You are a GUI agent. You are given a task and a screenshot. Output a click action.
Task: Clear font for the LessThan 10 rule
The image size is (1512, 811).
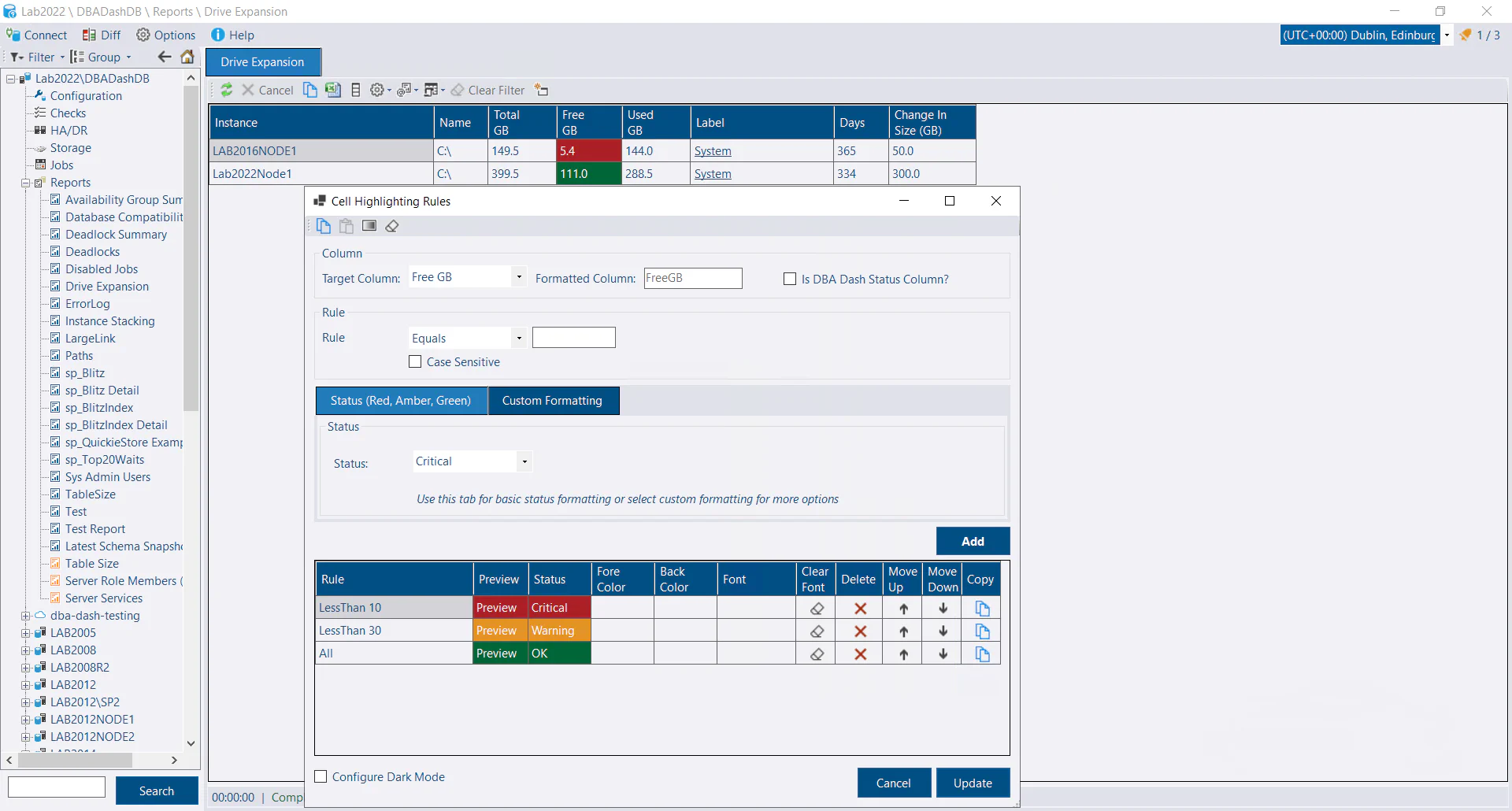click(817, 608)
